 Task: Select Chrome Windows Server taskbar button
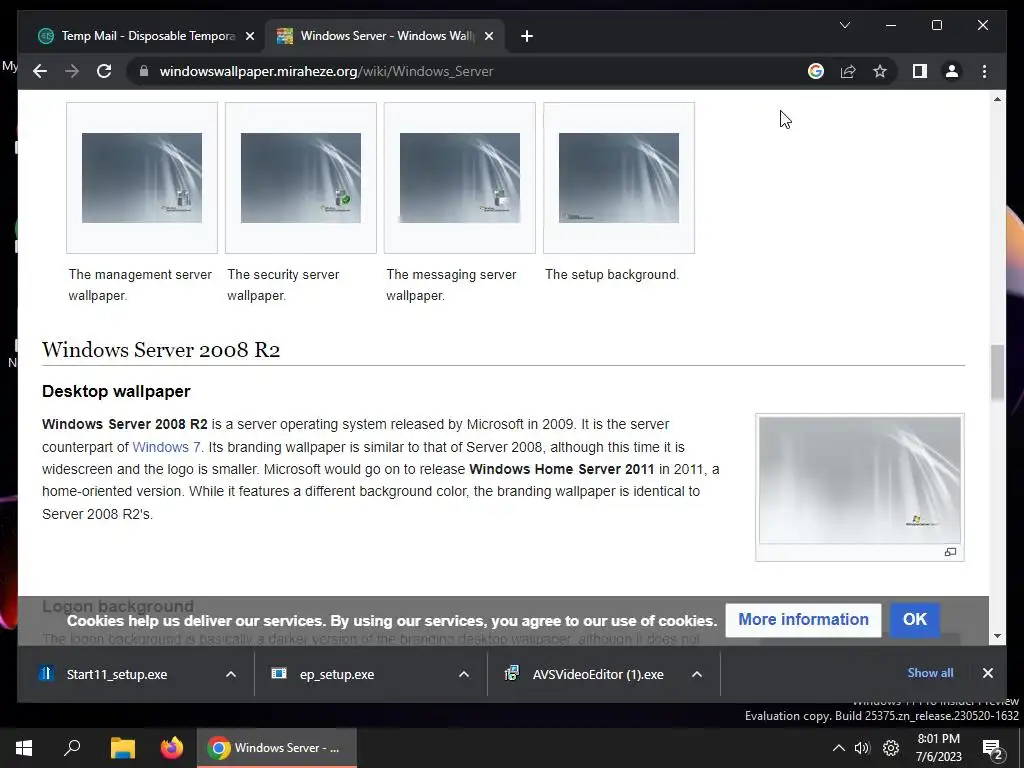(x=277, y=748)
